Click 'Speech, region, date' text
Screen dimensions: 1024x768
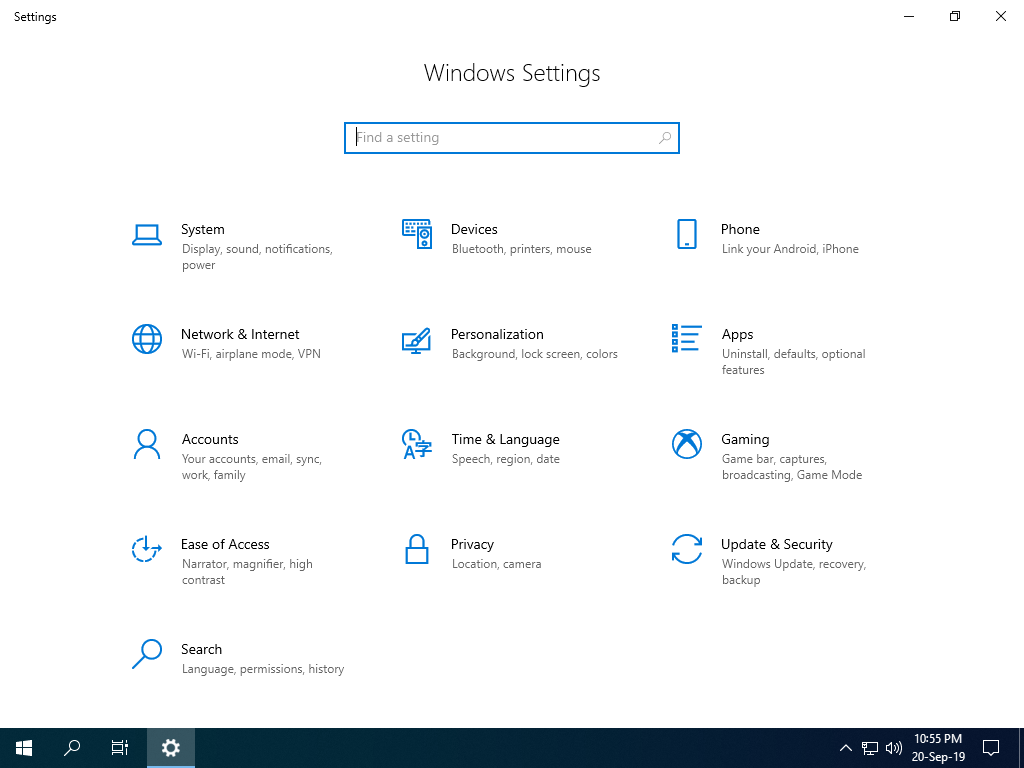505,459
